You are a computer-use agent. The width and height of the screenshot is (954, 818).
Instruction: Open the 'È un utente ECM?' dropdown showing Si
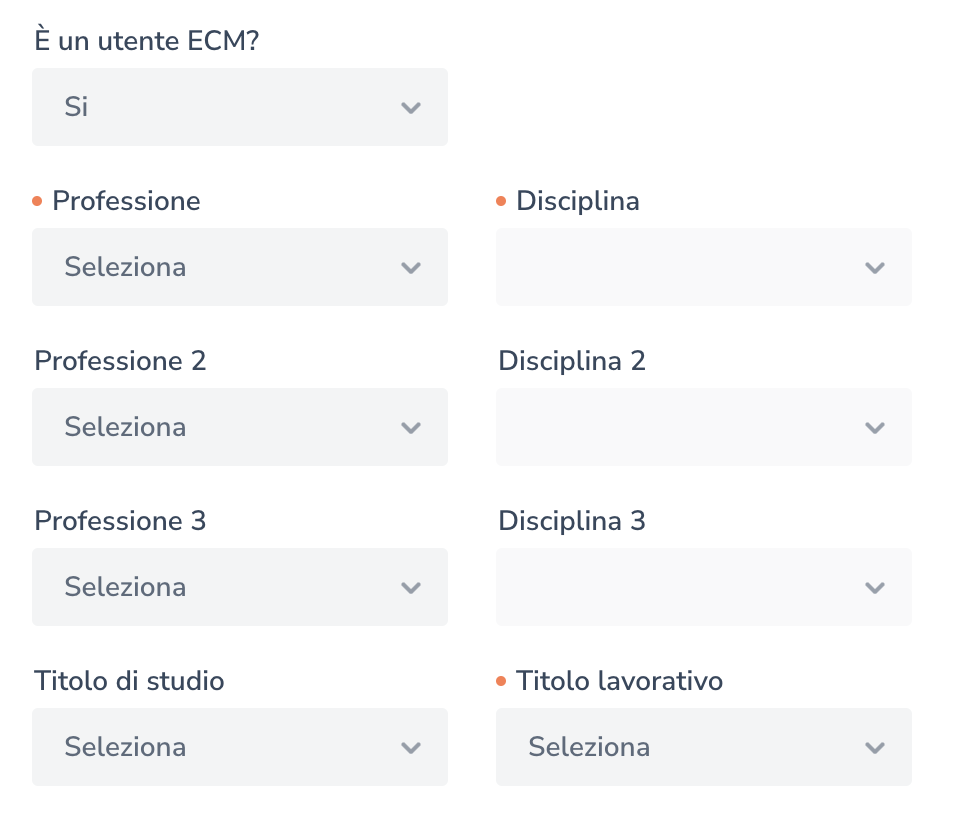pos(220,107)
